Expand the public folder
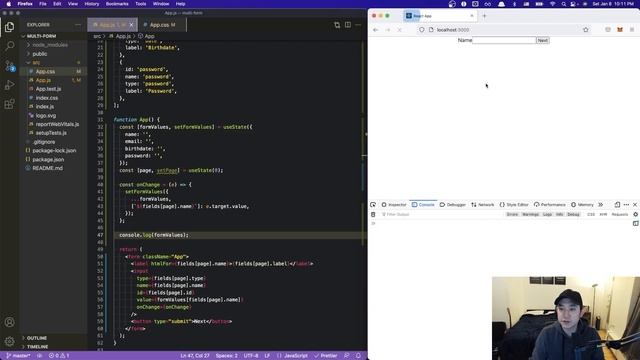Screen dimensions: 640x360 coord(40,54)
